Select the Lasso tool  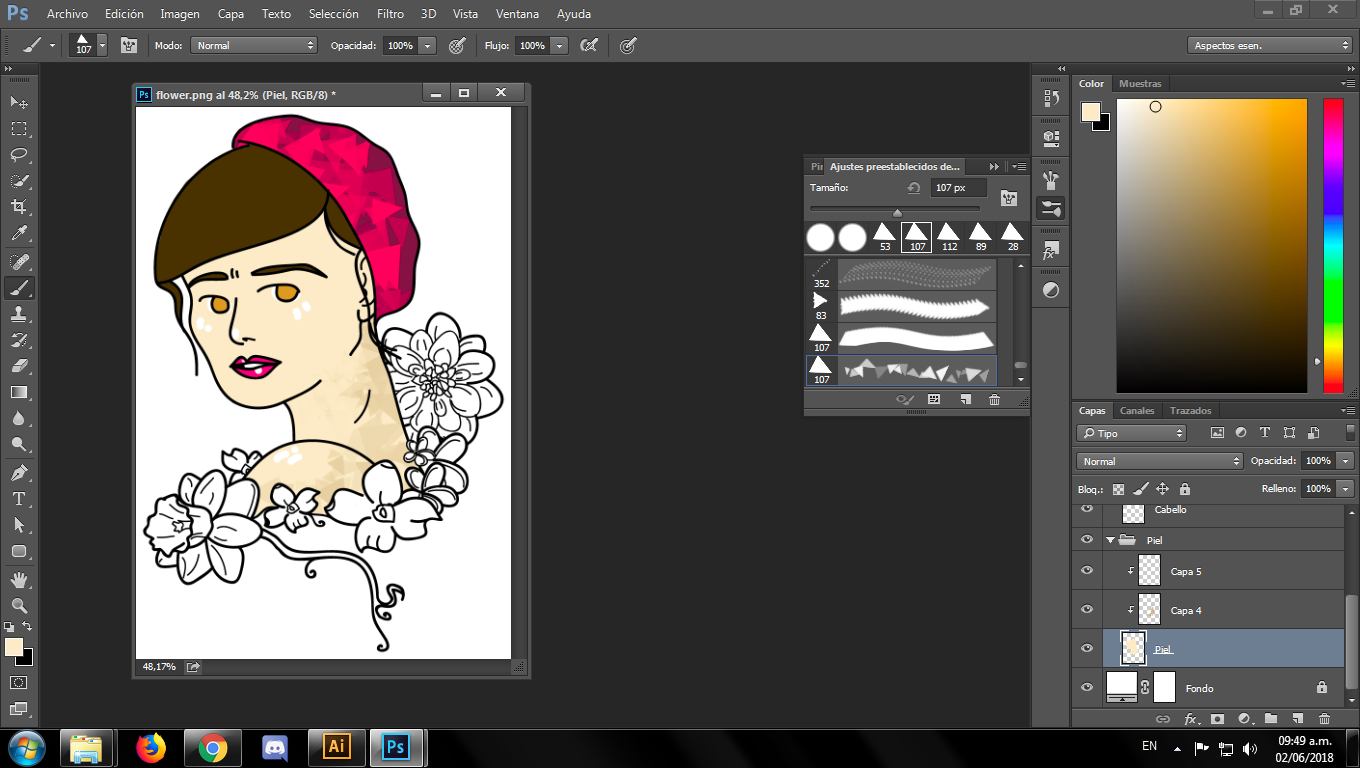coord(18,155)
